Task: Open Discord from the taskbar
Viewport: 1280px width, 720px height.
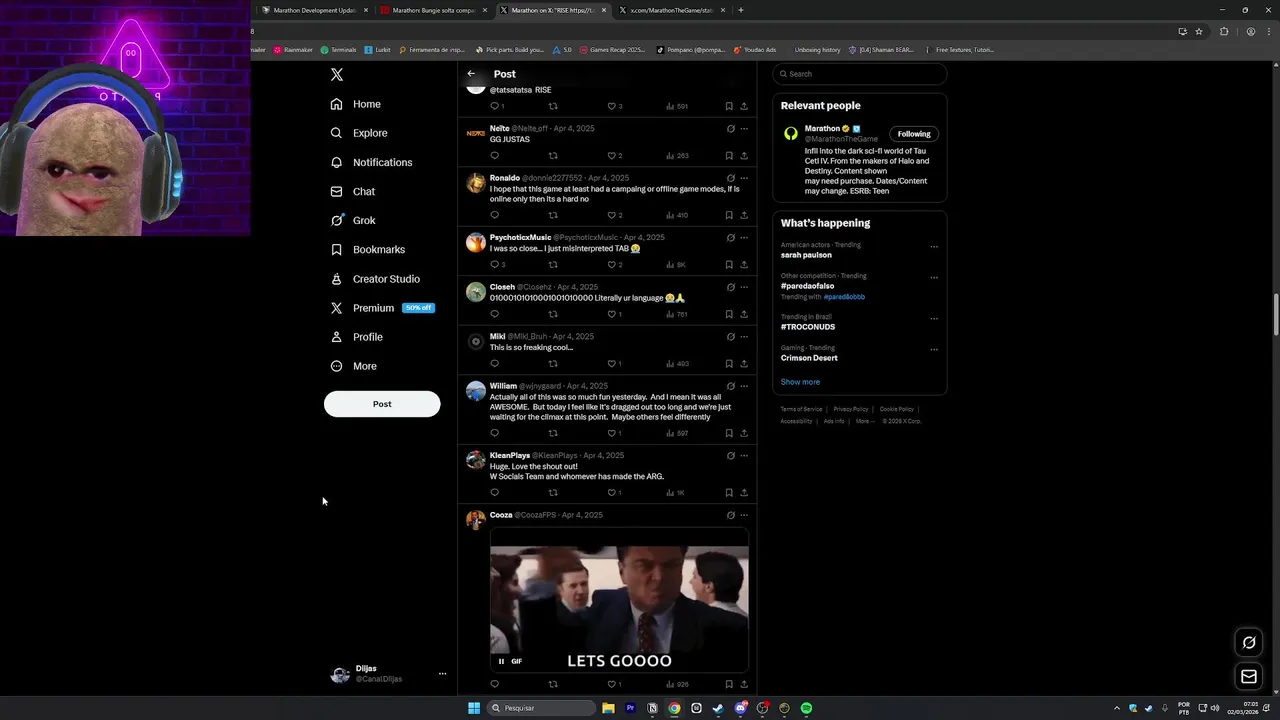Action: point(740,708)
